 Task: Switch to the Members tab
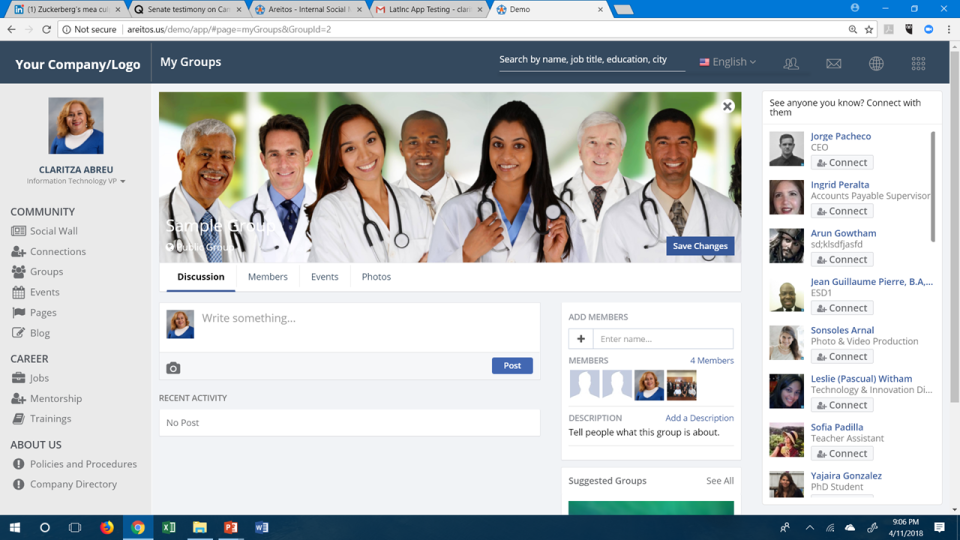click(268, 277)
